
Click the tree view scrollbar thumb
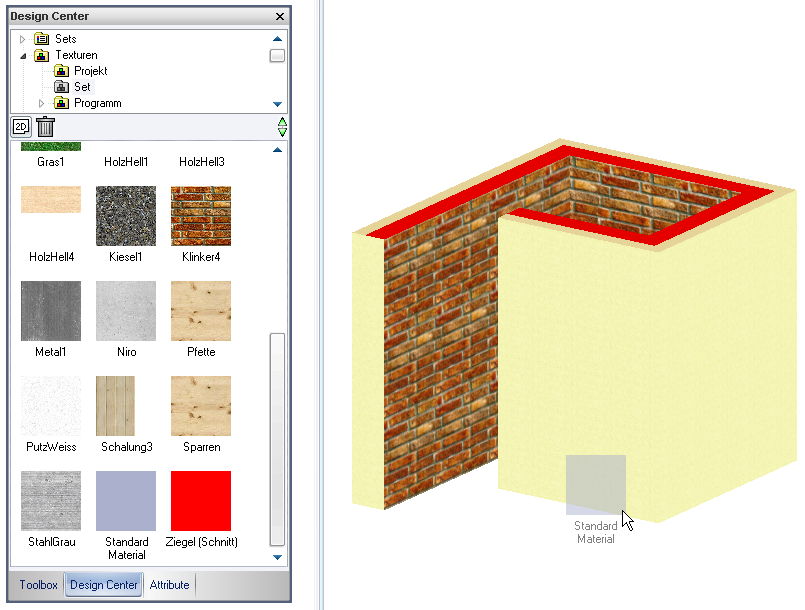(x=277, y=55)
